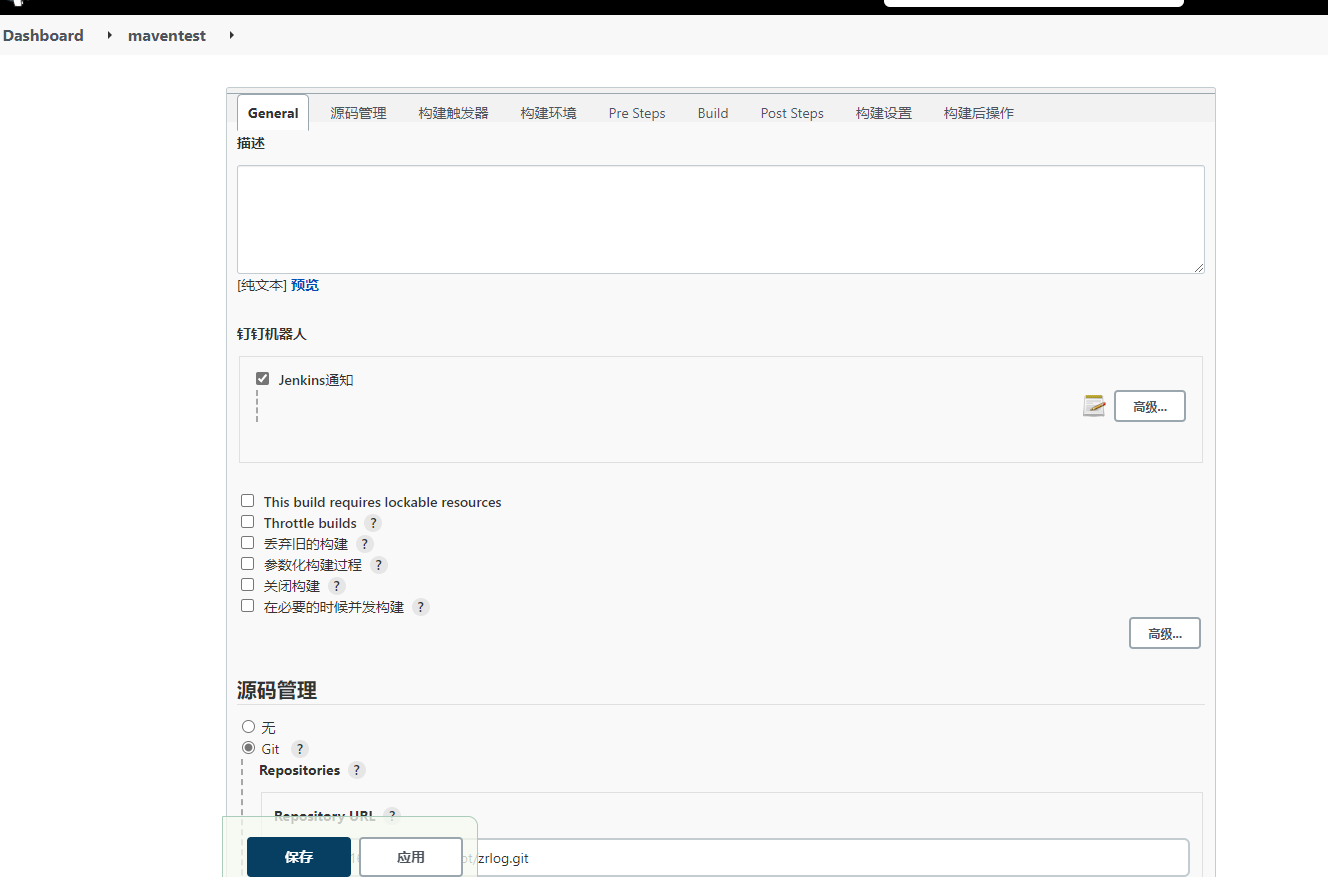Go to Dashboard in the breadcrumb
This screenshot has width=1328, height=877.
[x=43, y=35]
